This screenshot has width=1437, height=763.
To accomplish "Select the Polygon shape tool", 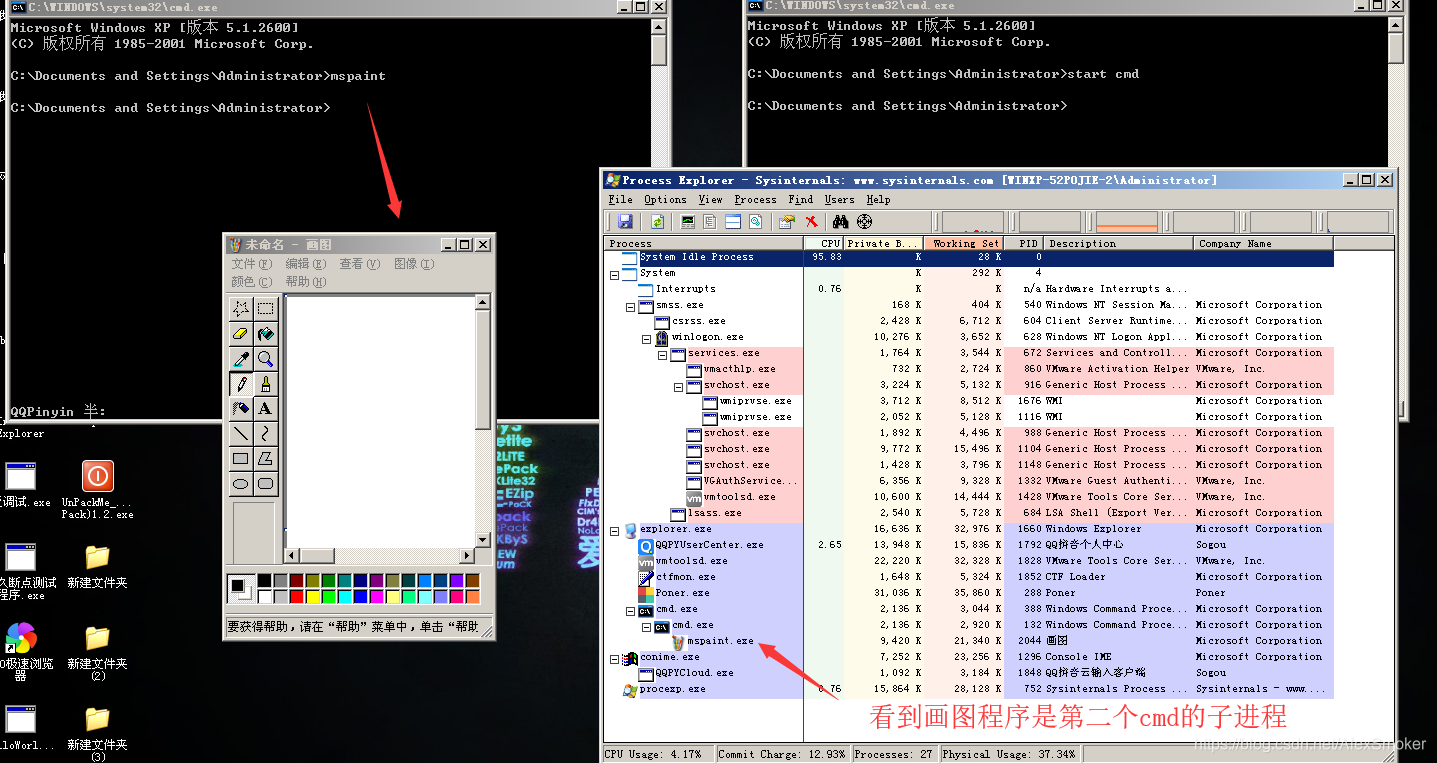I will [x=265, y=458].
